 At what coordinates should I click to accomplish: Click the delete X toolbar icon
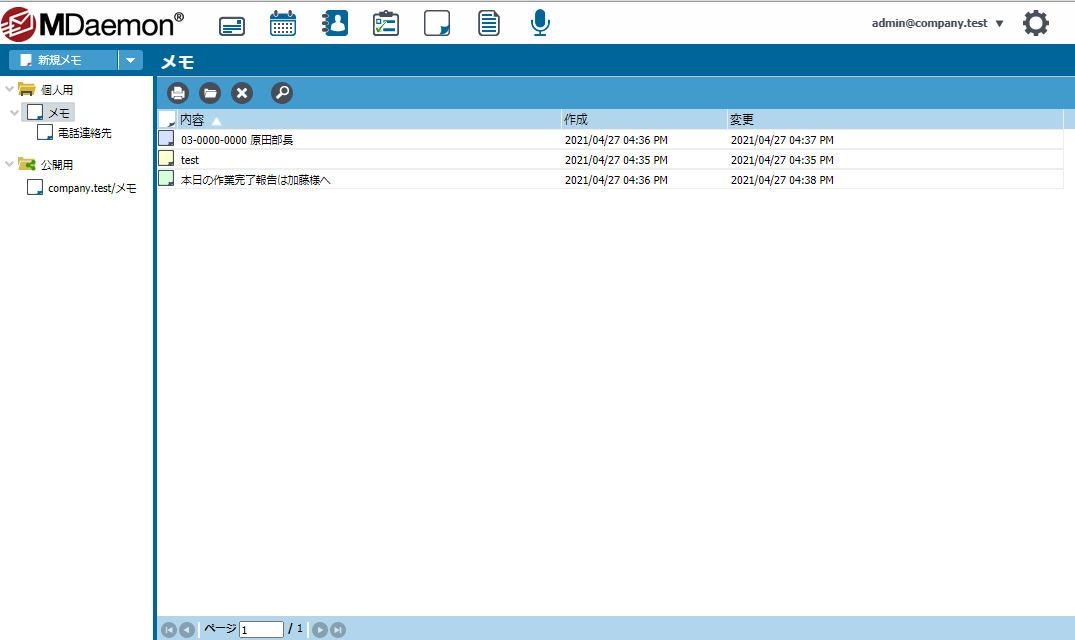point(242,93)
